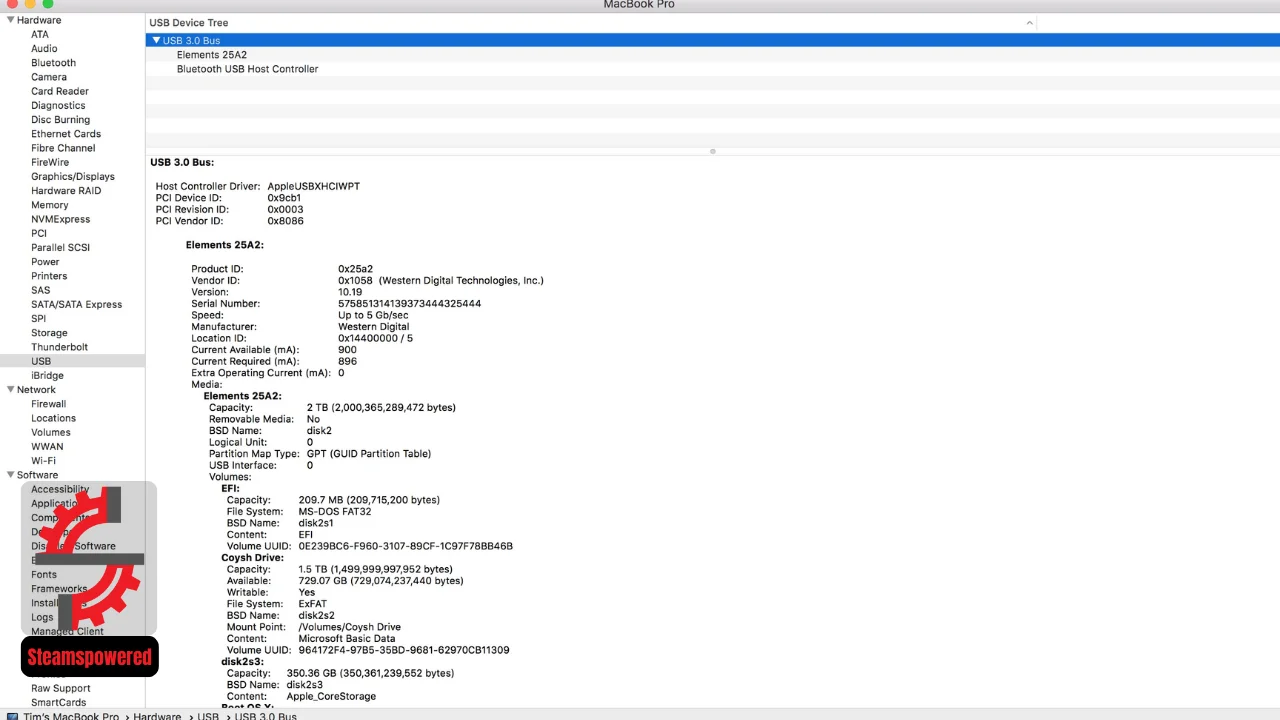Toggle sort arrow in USB Device Tree header
1280x720 pixels.
coord(1029,23)
